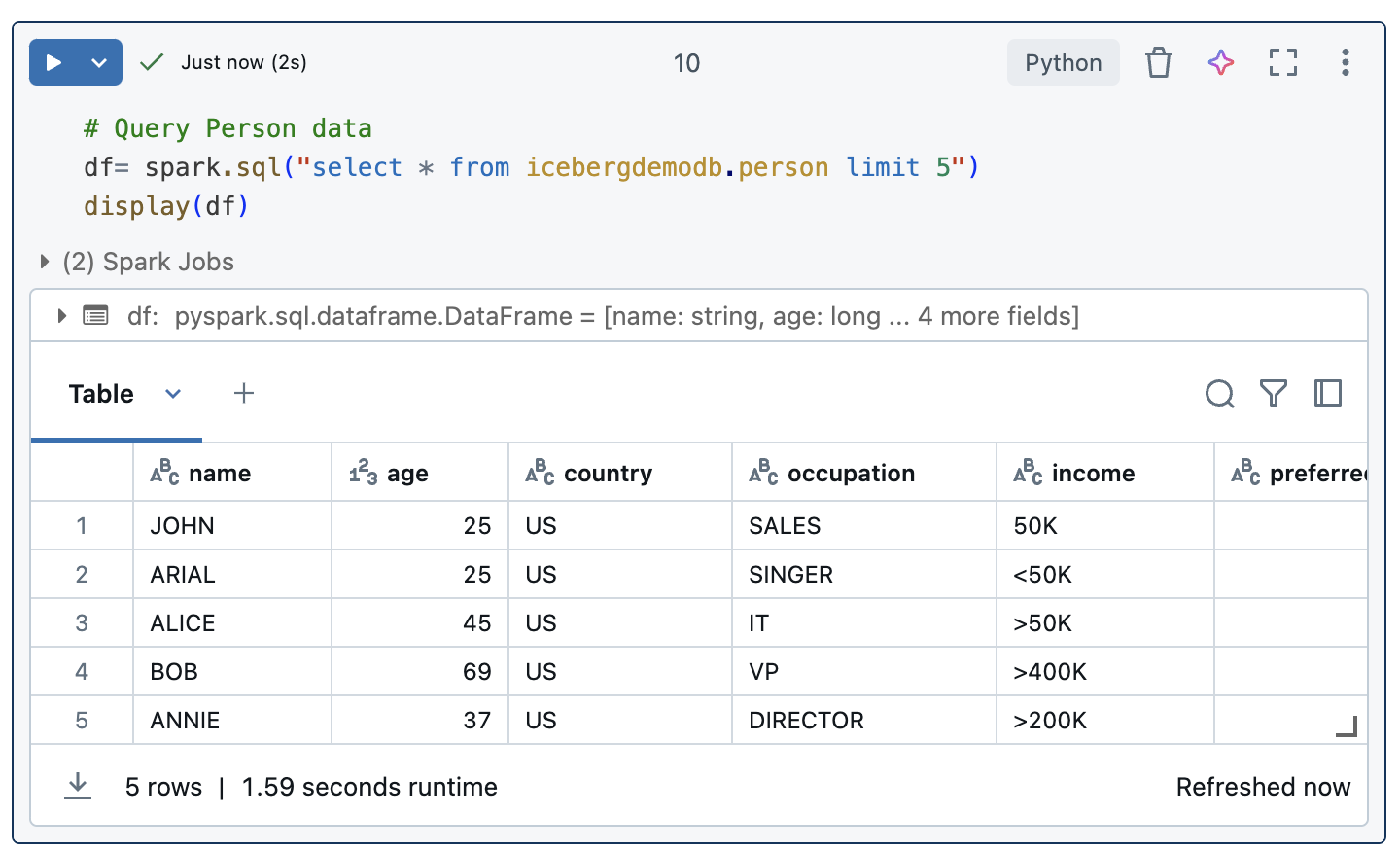
Task: Sort by the age column header
Action: (x=407, y=474)
